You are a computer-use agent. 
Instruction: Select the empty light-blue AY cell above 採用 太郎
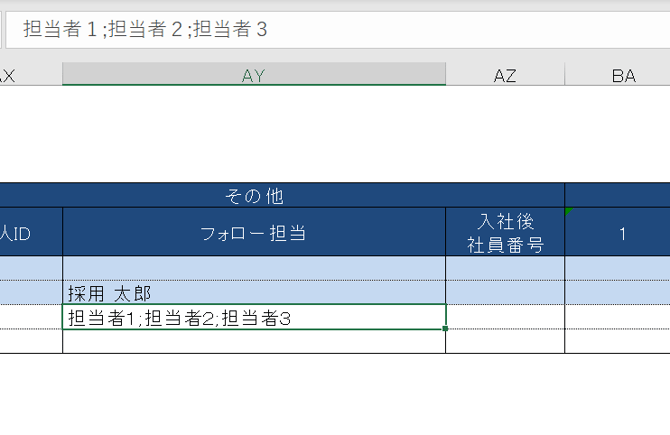pyautogui.click(x=254, y=268)
